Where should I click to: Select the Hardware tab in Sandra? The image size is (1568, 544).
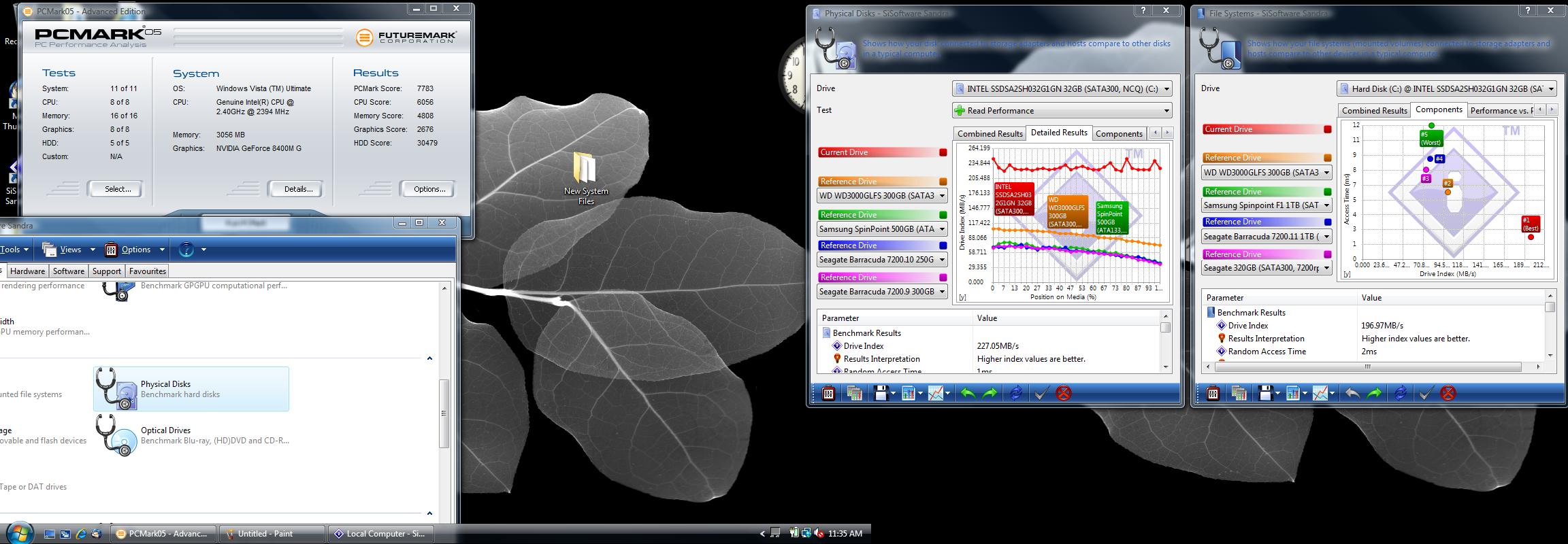click(x=27, y=271)
